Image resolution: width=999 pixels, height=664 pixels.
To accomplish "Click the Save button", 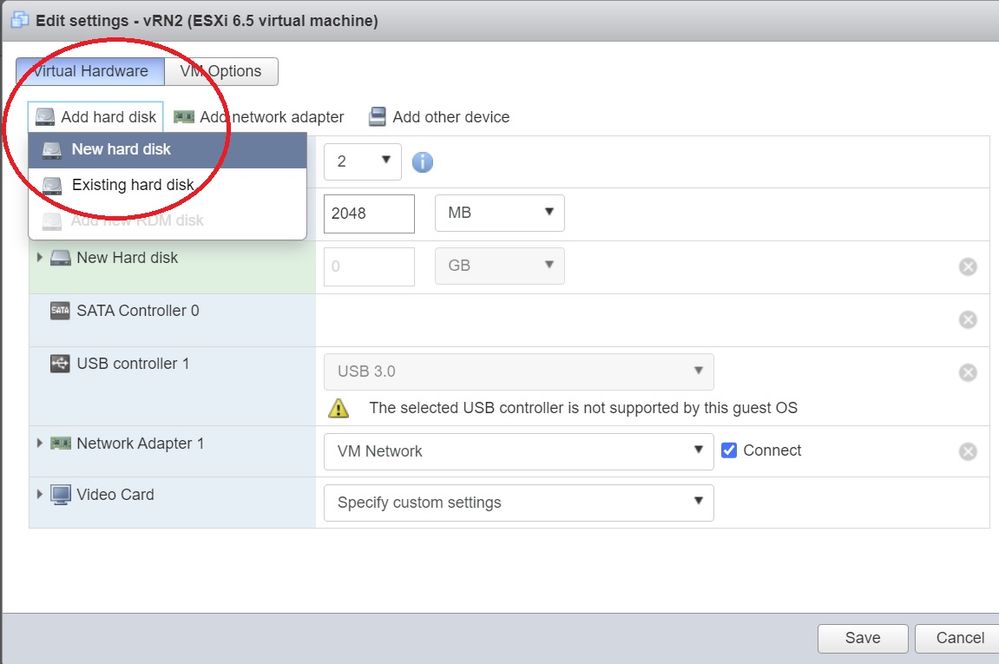I will (x=863, y=638).
